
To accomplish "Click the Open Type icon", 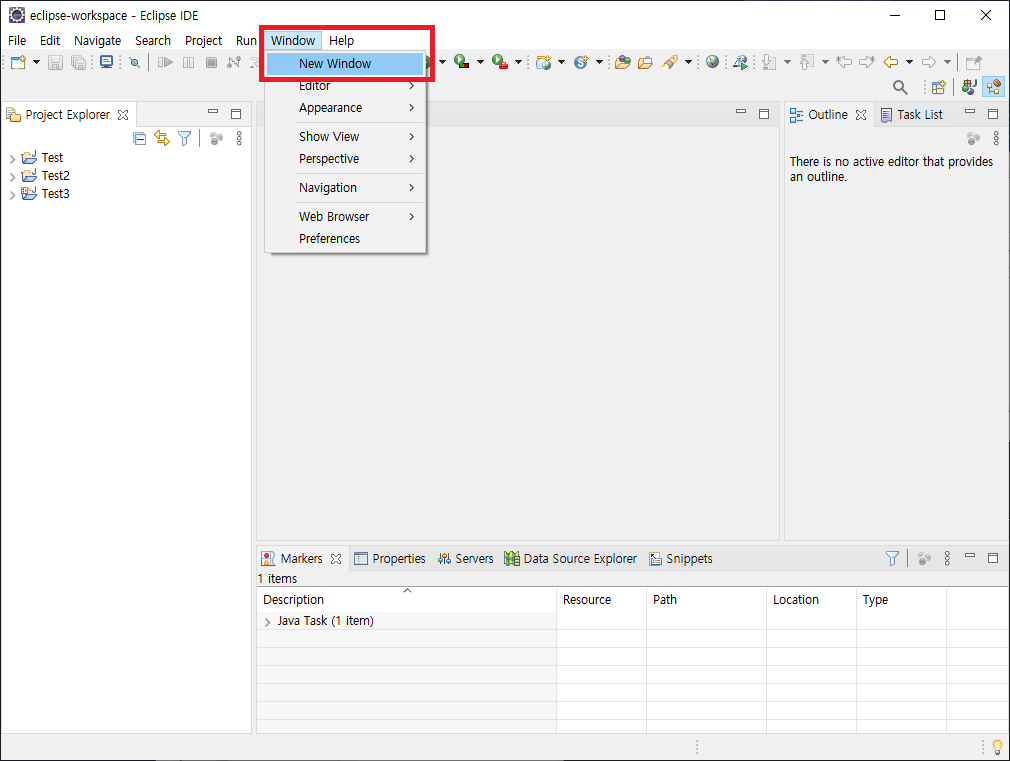I will click(622, 63).
